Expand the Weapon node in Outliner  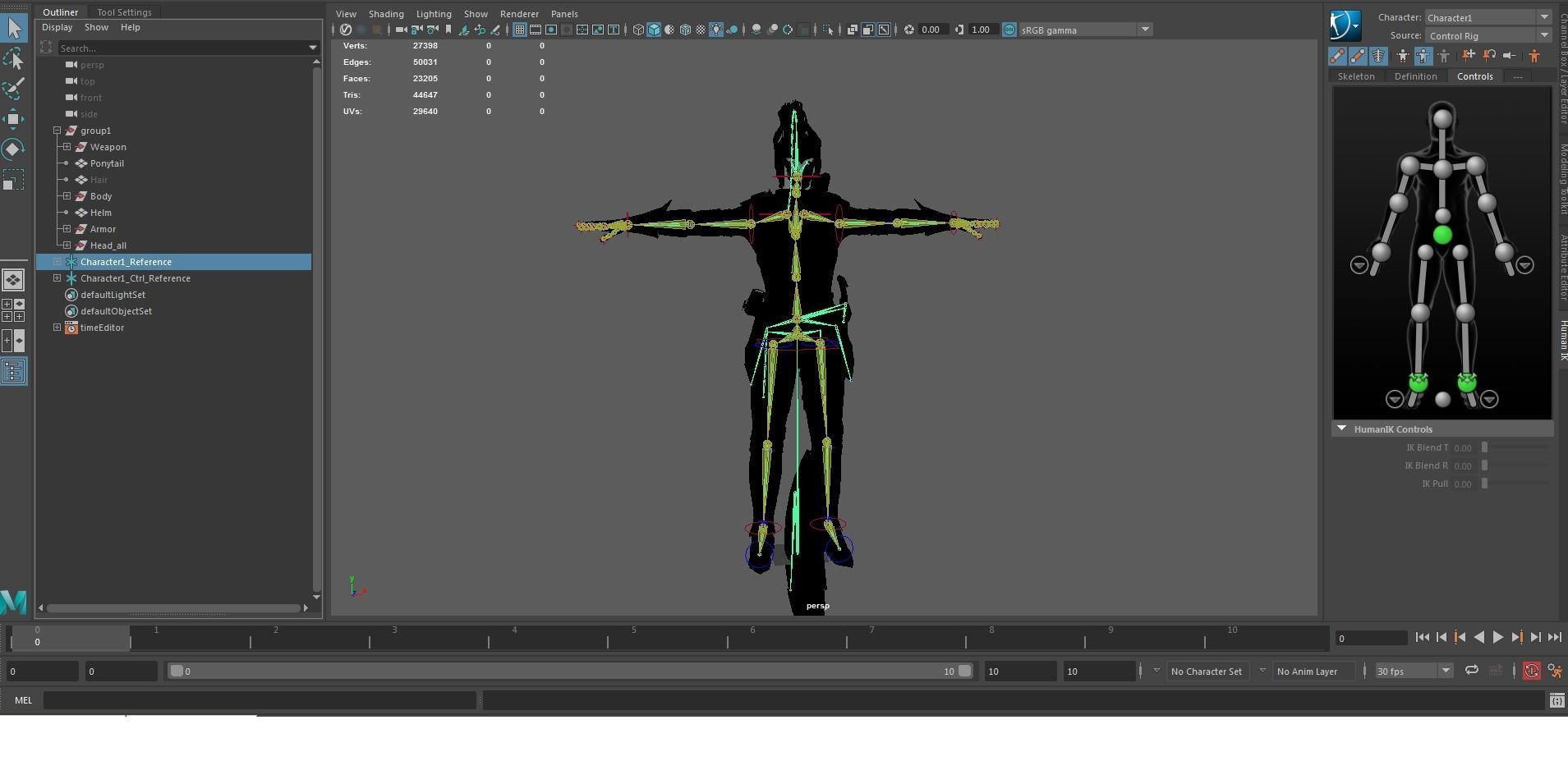tap(67, 147)
